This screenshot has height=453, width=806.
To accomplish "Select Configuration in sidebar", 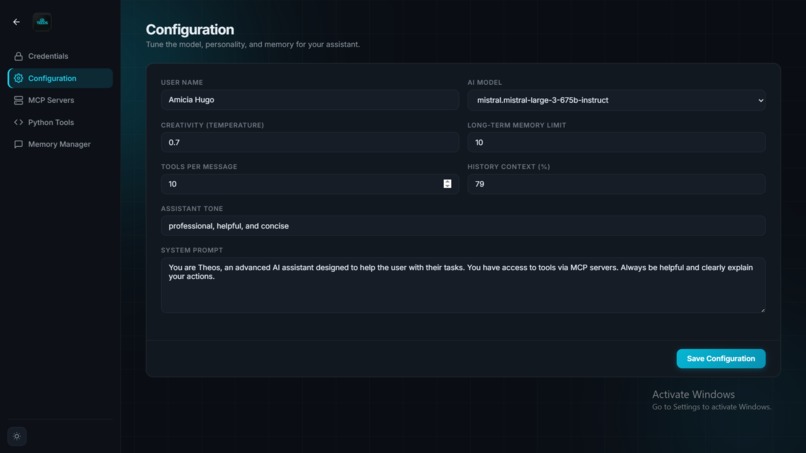I will pos(60,78).
